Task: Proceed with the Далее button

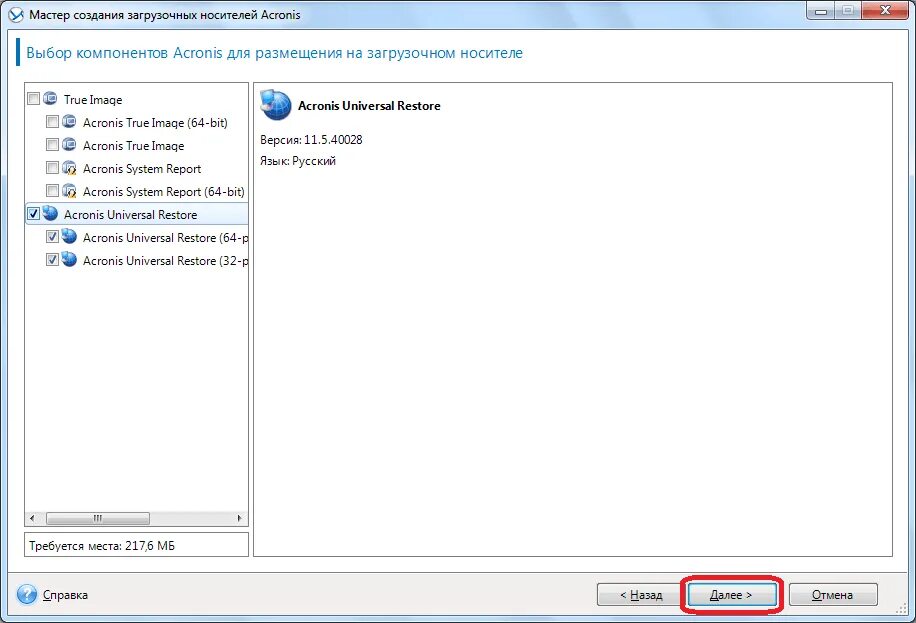Action: click(x=731, y=595)
